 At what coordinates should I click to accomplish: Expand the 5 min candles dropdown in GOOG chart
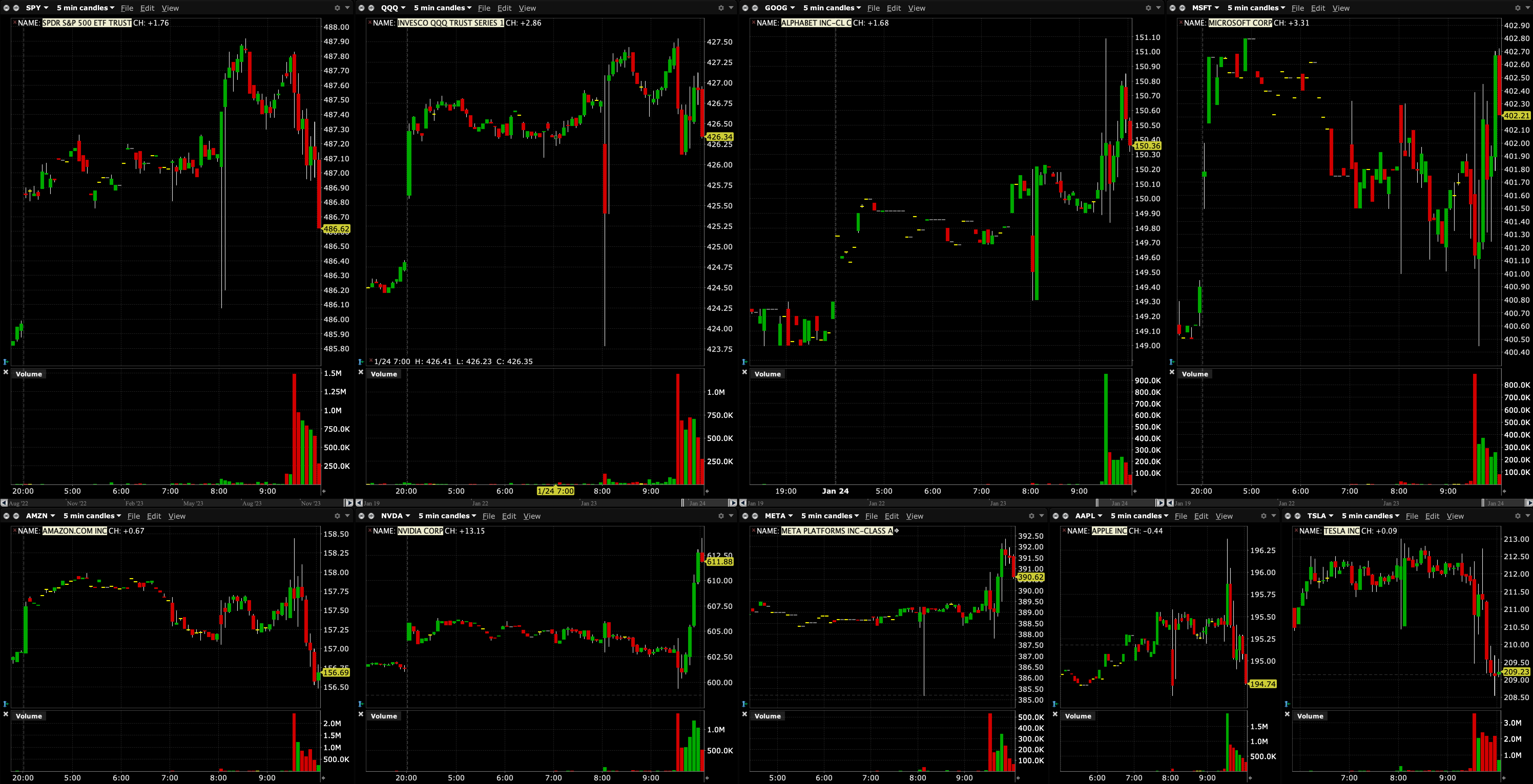(831, 8)
